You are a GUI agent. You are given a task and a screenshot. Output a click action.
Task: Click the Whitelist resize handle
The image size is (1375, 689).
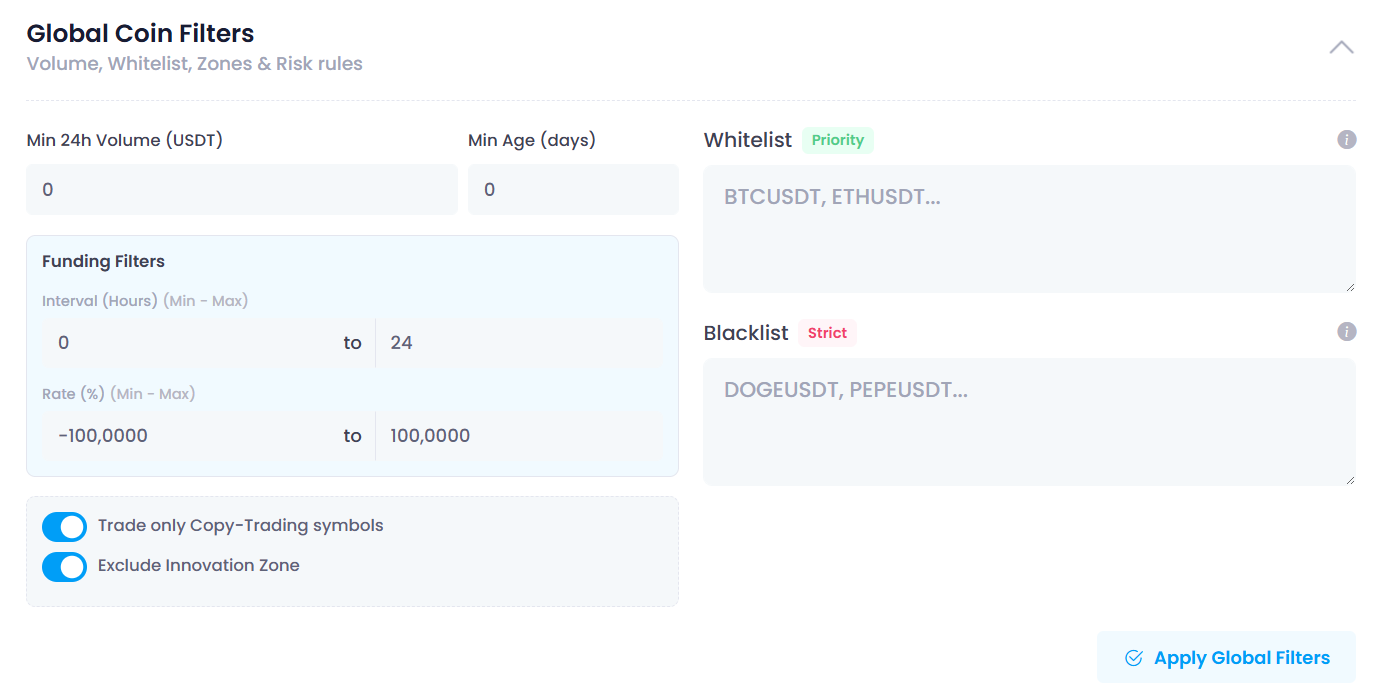point(1350,287)
